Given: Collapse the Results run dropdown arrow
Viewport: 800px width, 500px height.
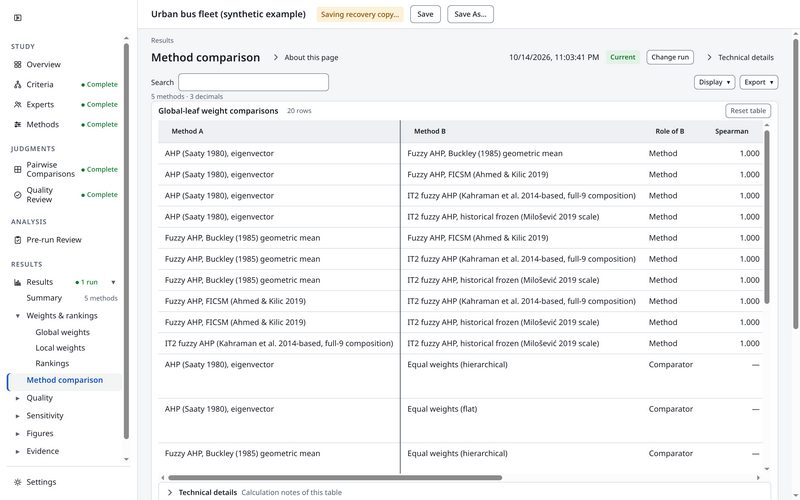Looking at the screenshot, I should coord(113,282).
